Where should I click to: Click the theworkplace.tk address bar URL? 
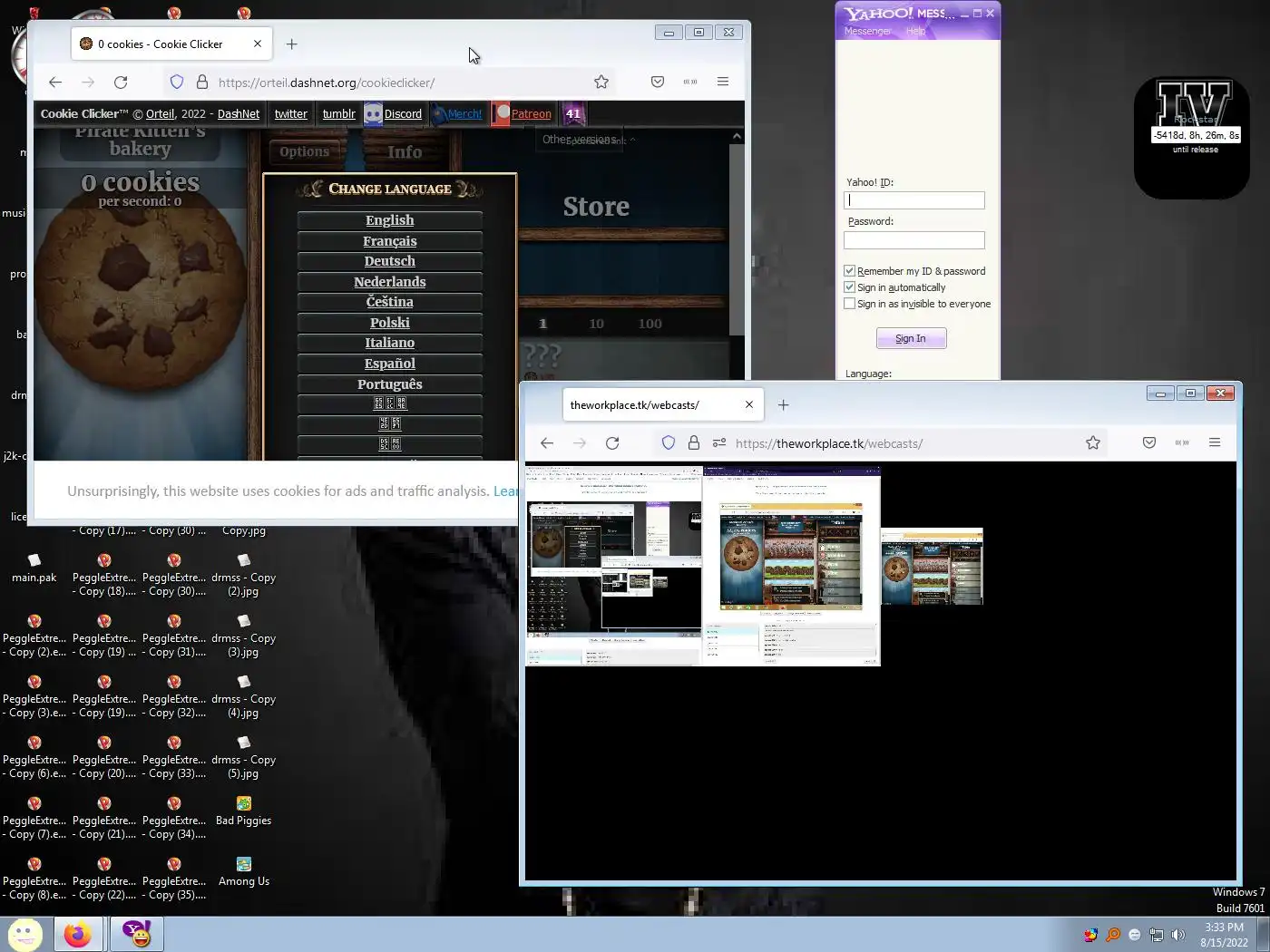click(829, 443)
